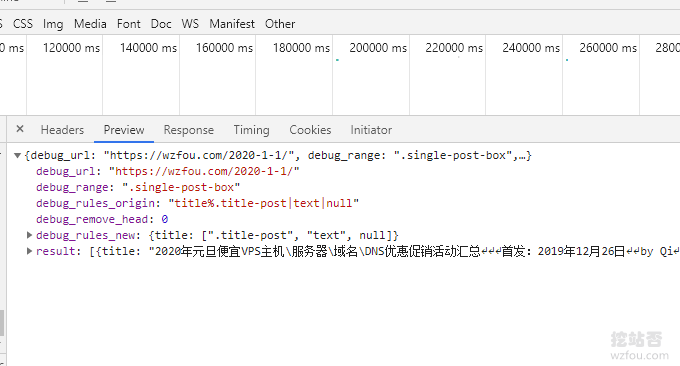Open the Cookies tab

point(310,130)
